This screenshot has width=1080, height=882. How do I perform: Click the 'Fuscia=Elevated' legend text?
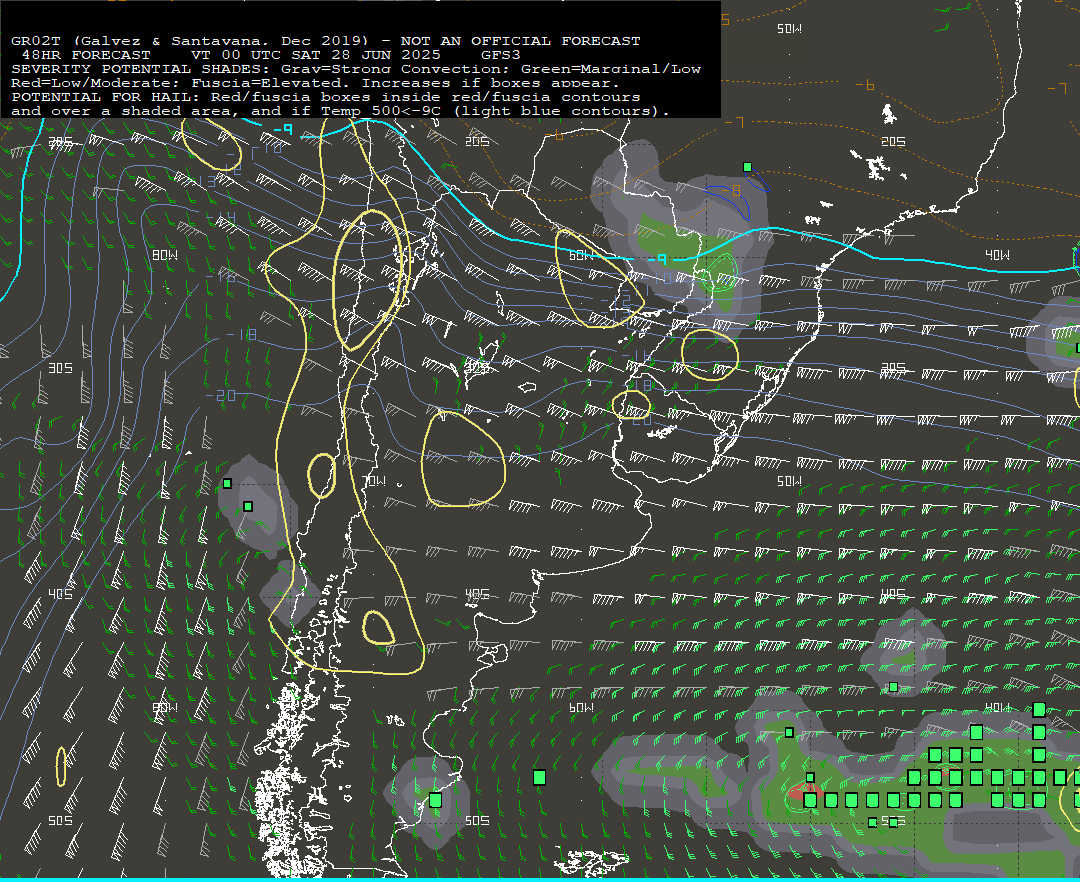[x=267, y=83]
